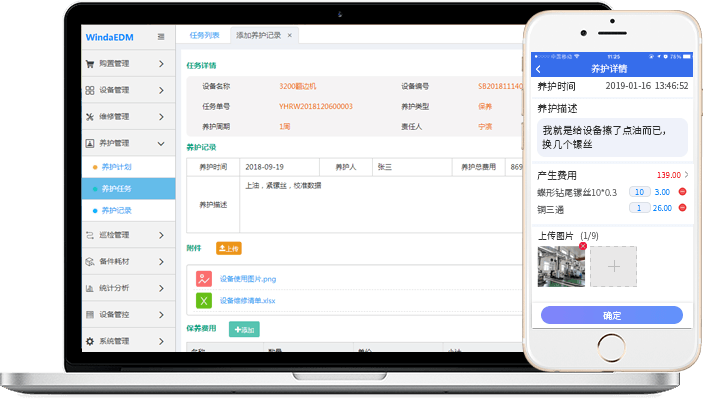Click the green Excel file icon
Screen dimensions: 703x400
[203, 300]
